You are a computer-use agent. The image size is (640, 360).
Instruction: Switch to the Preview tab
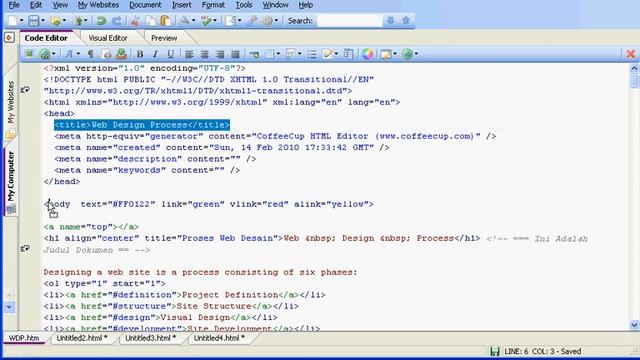point(164,38)
